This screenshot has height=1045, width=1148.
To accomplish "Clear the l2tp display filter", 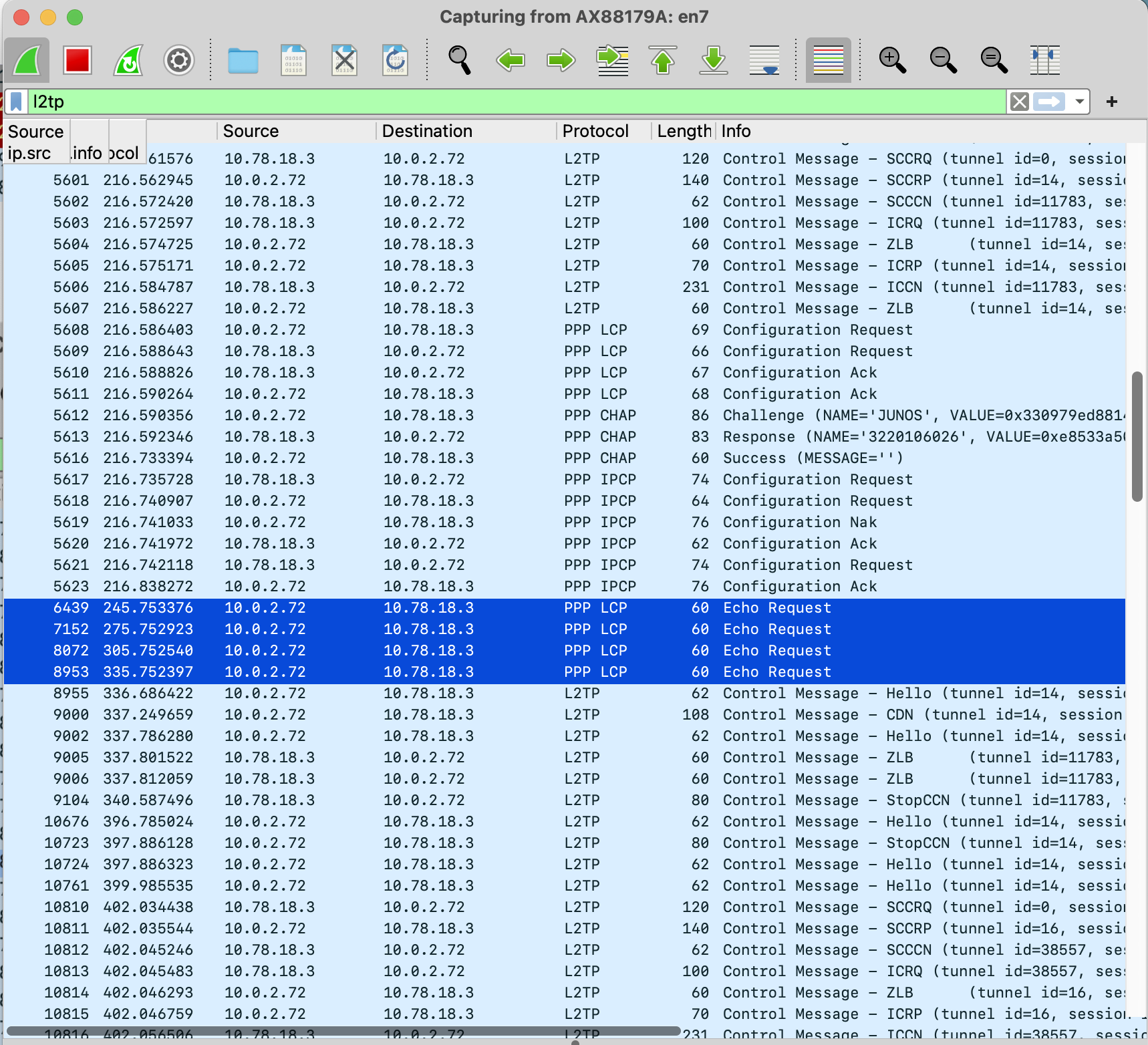I will 1019,102.
